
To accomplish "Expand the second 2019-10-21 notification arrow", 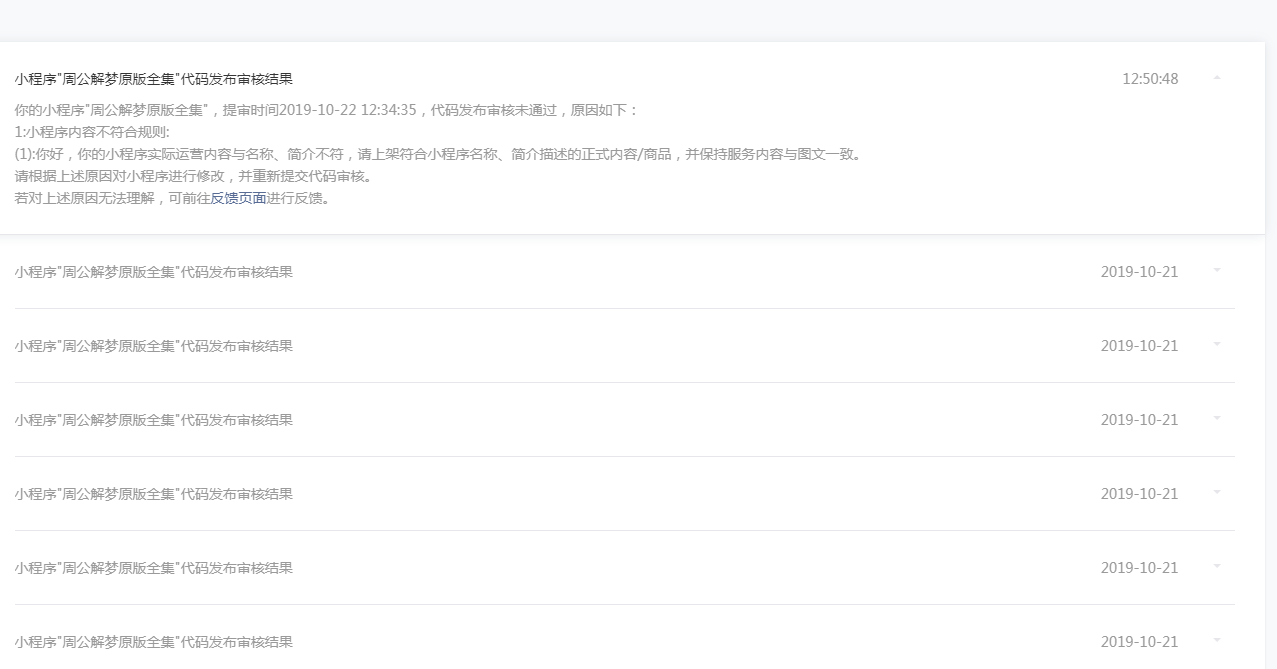I will (x=1217, y=344).
